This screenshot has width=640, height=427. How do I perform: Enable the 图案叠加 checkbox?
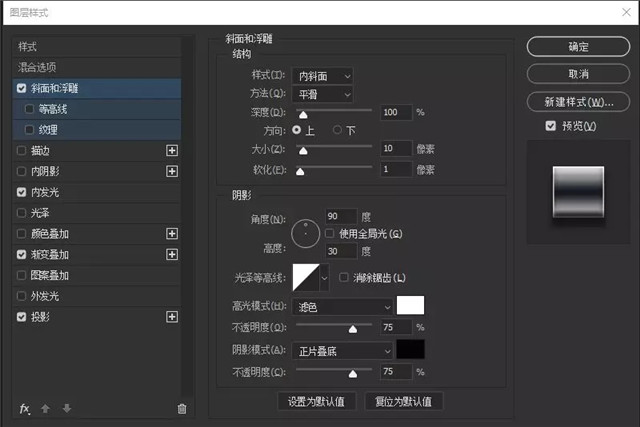22,275
